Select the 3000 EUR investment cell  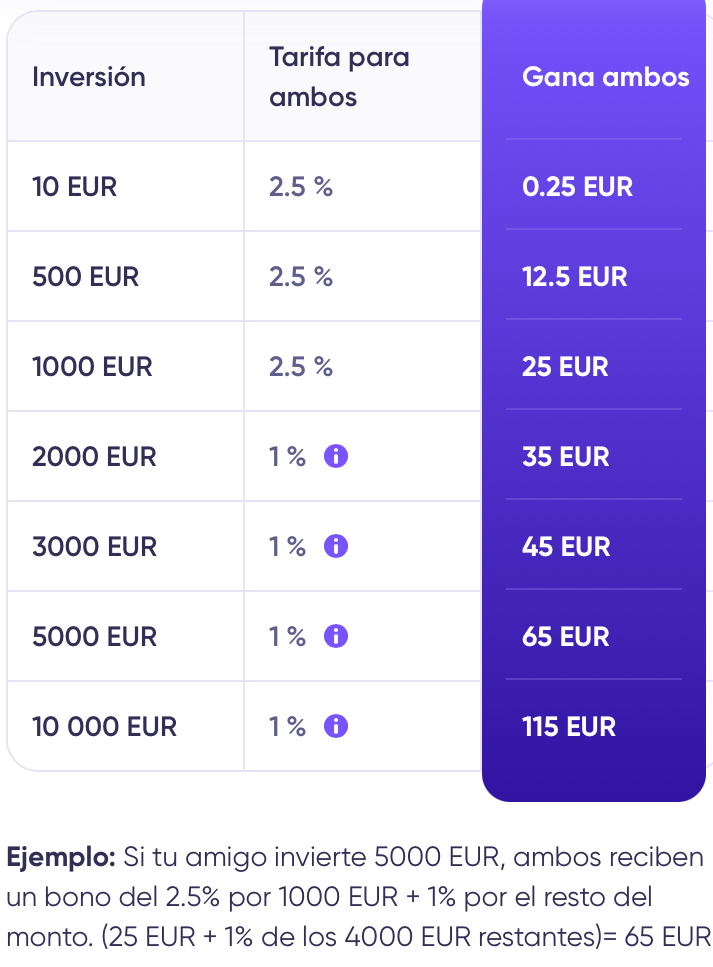(x=95, y=547)
